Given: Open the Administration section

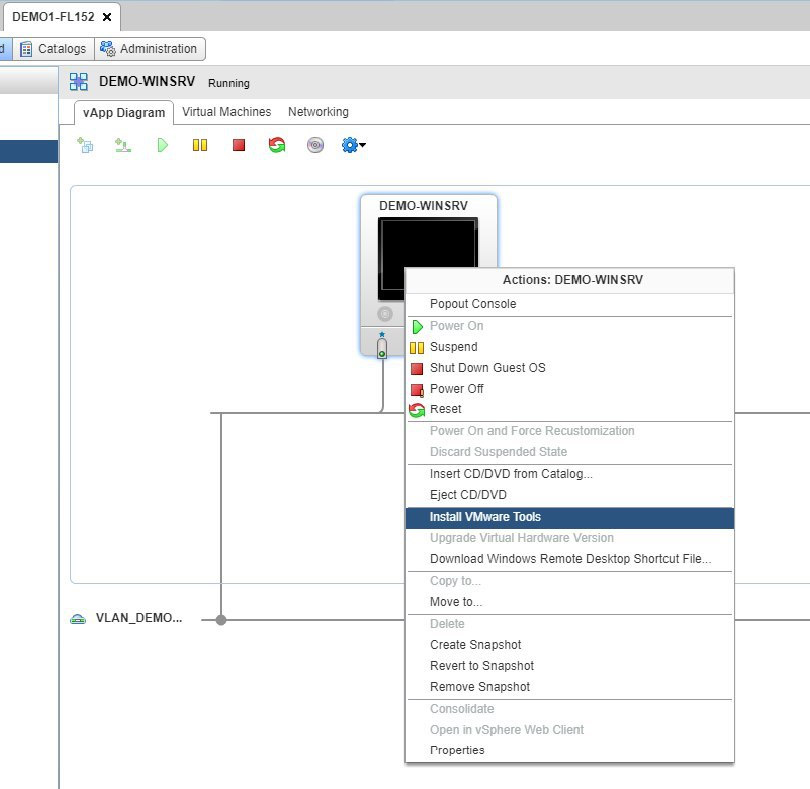Looking at the screenshot, I should pos(150,49).
